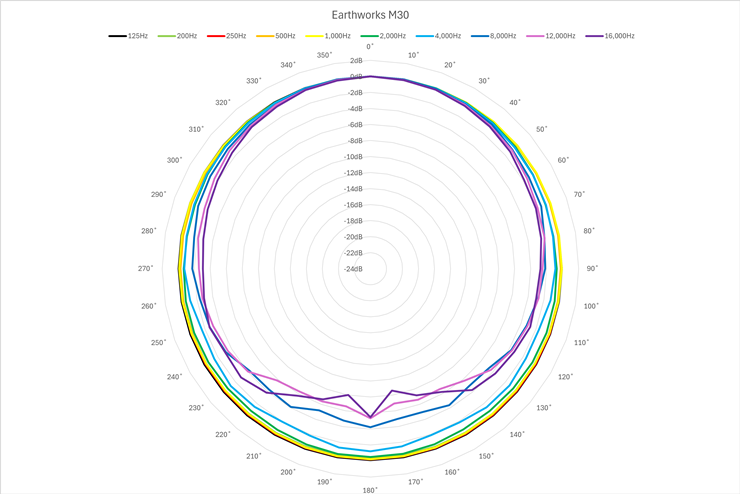Click the -24dB radial axis label
740x494 pixels.
pos(353,269)
